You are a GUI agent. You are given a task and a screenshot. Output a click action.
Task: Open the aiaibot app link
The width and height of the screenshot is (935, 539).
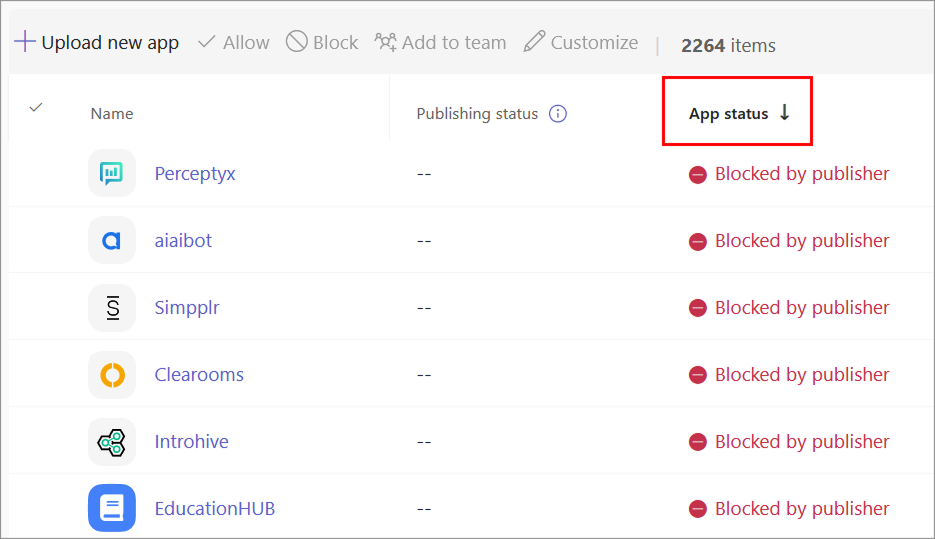[x=183, y=241]
